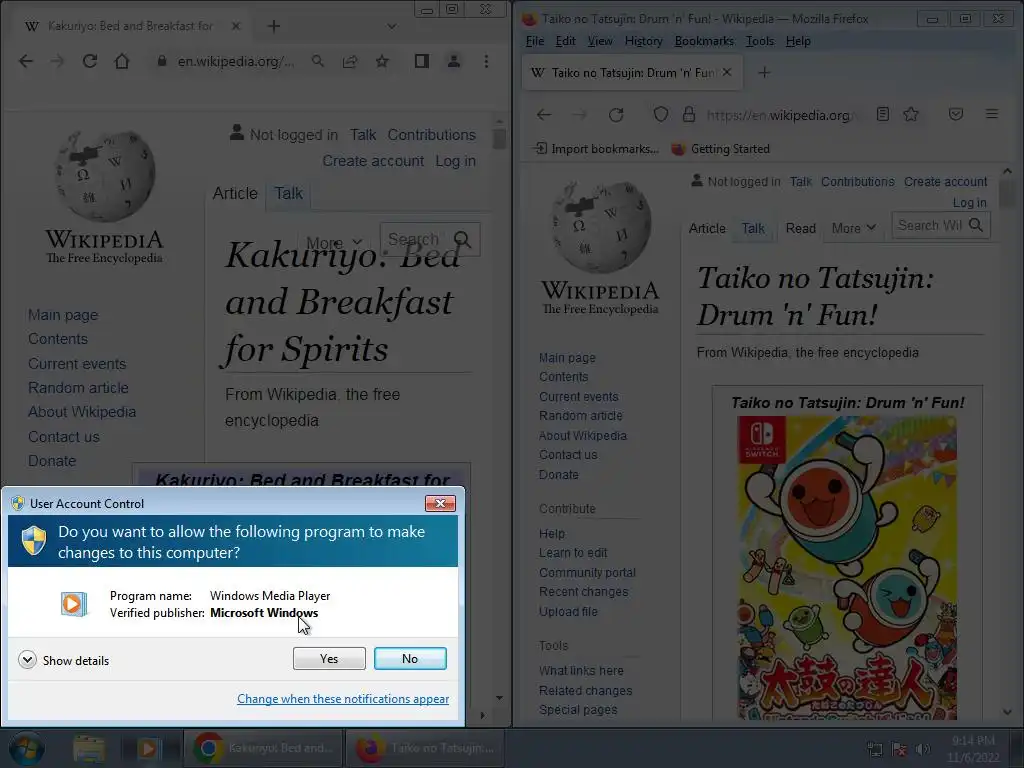The image size is (1024, 768).
Task: Click Chrome back arrow
Action: (x=26, y=61)
